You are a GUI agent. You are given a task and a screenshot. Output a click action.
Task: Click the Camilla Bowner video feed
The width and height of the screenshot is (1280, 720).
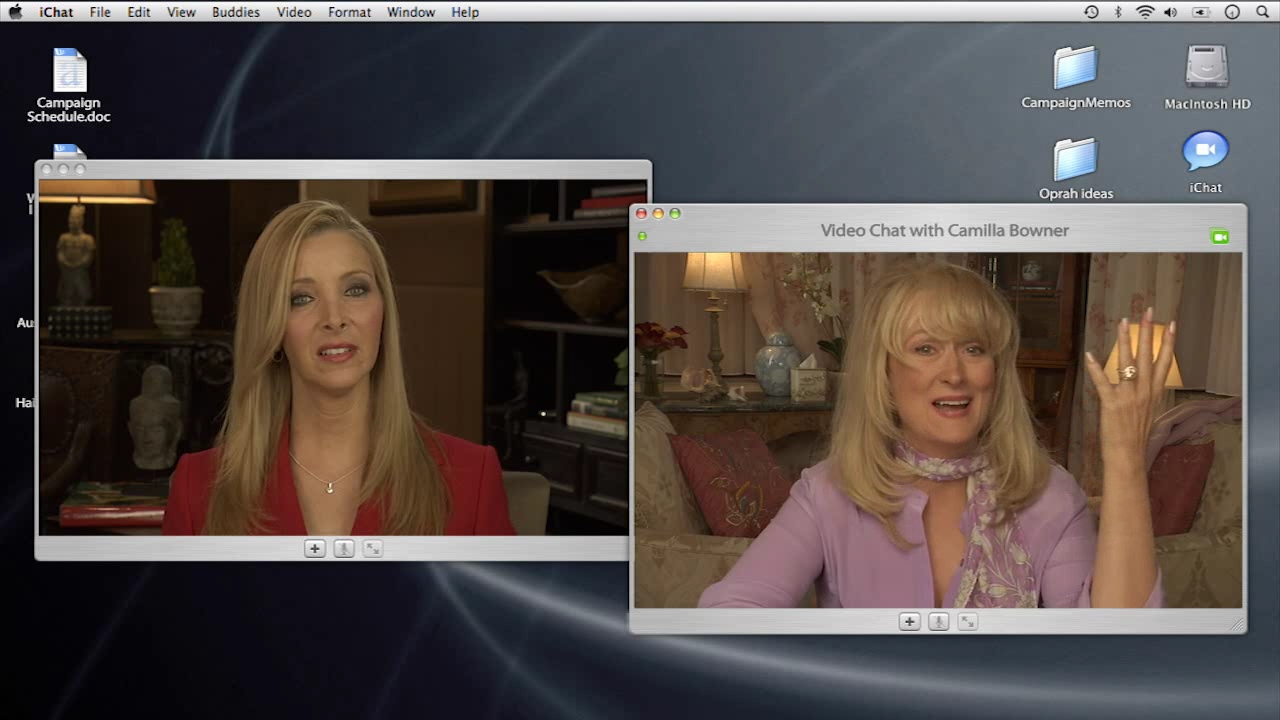coord(938,430)
